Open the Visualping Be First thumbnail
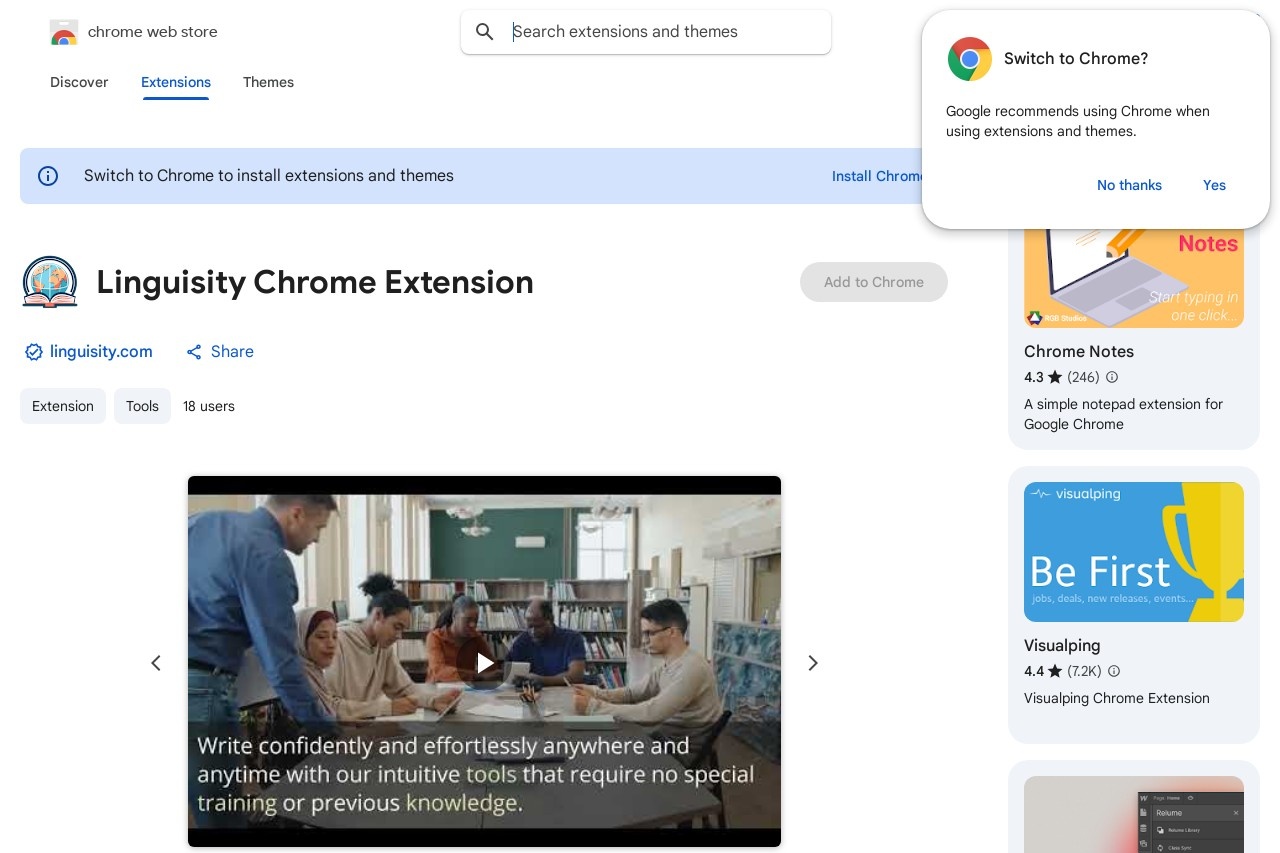The width and height of the screenshot is (1280, 853). click(x=1134, y=552)
